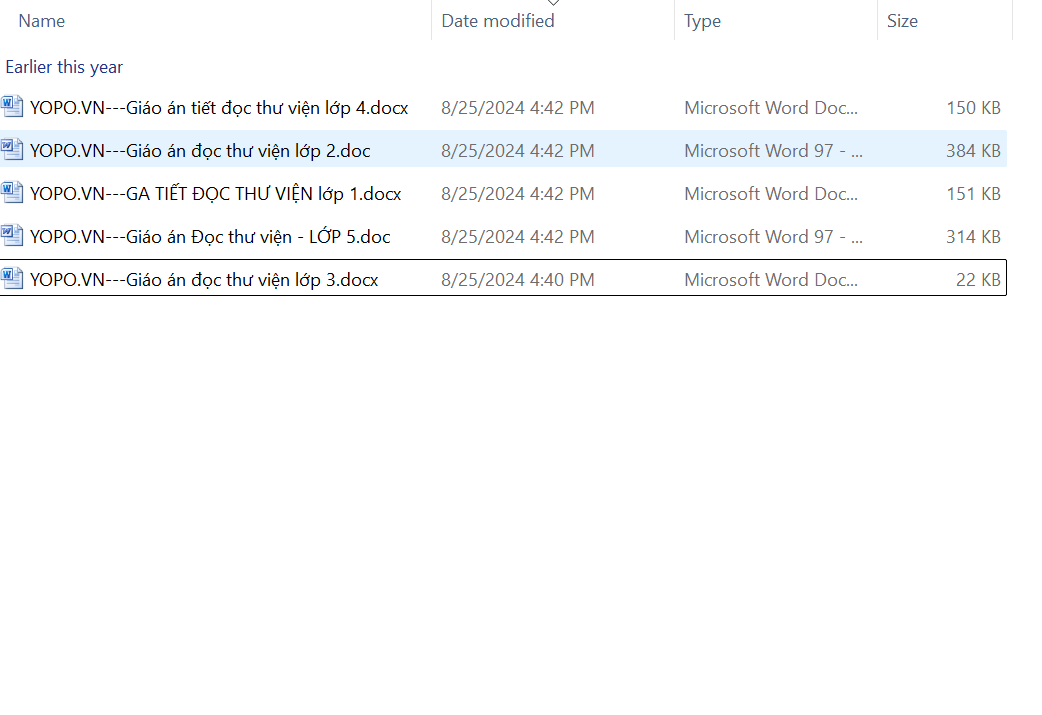Click the Word icon of lớp 4.docx file
Screen dimensions: 1042x715
pyautogui.click(x=12, y=107)
